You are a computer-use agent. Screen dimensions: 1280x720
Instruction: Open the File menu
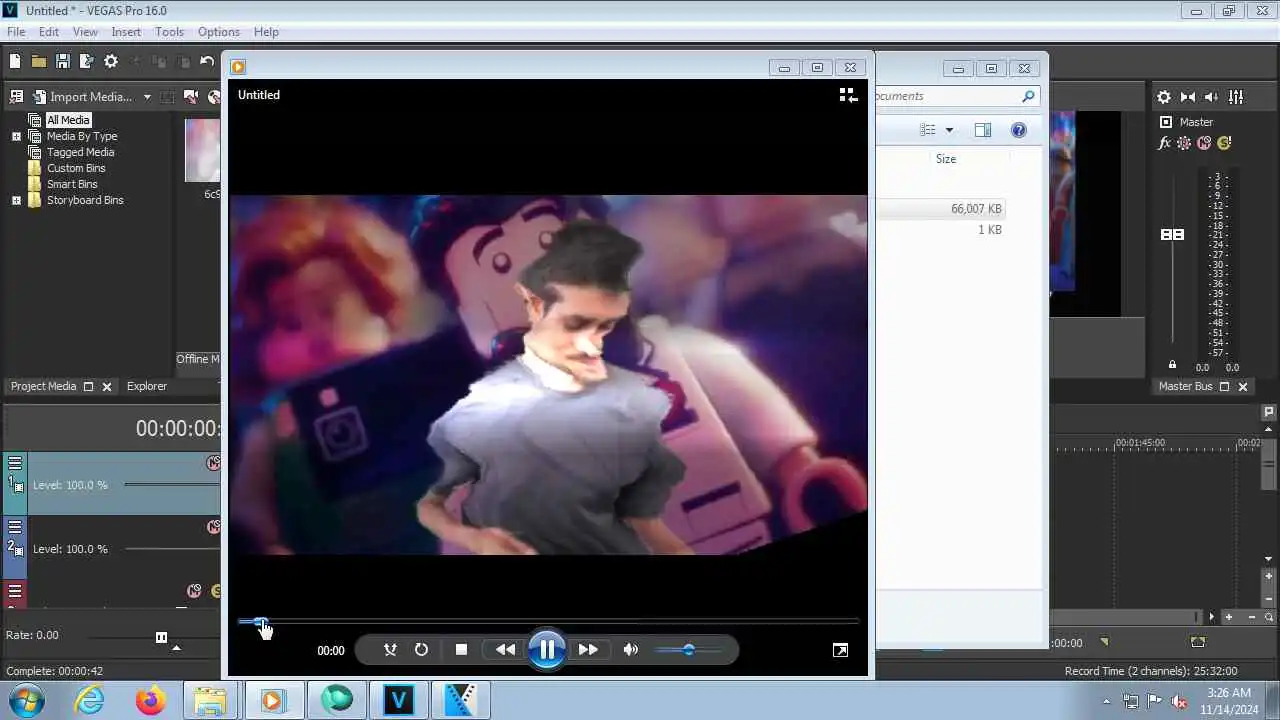[16, 32]
